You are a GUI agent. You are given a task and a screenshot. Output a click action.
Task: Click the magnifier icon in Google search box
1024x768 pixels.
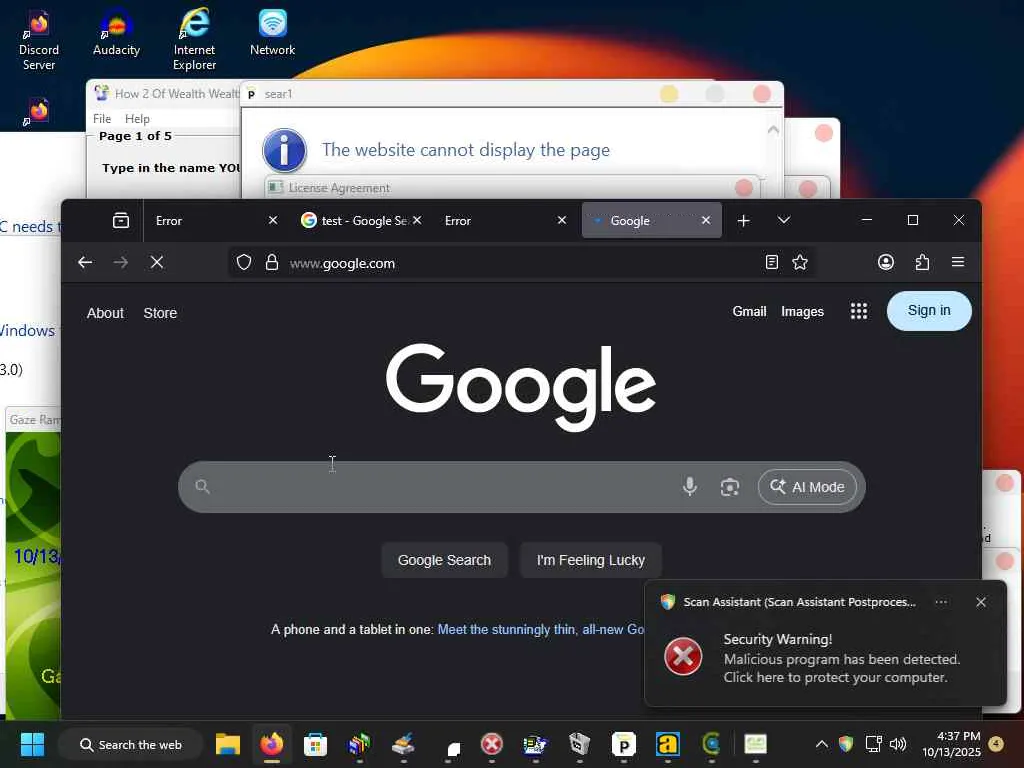click(x=202, y=487)
